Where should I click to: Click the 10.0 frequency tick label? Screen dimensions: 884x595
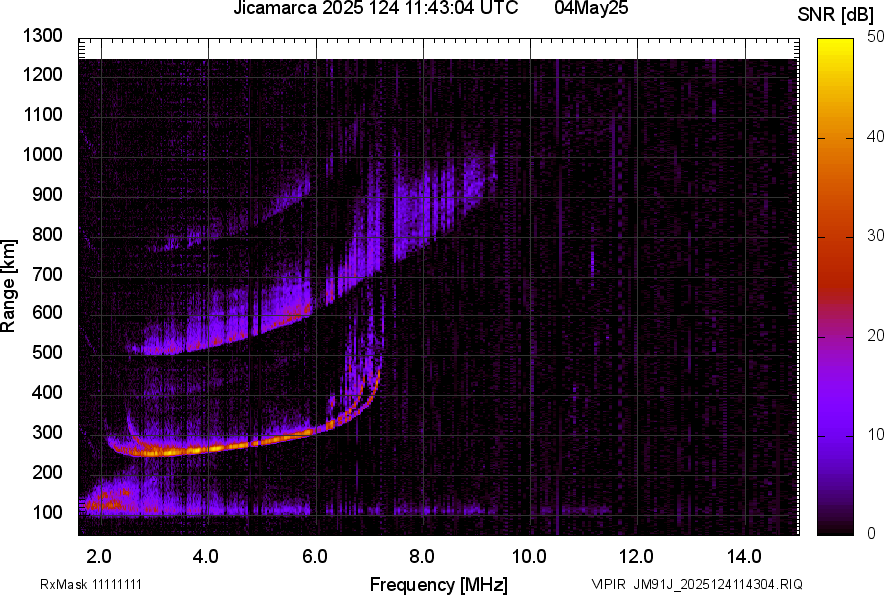529,557
